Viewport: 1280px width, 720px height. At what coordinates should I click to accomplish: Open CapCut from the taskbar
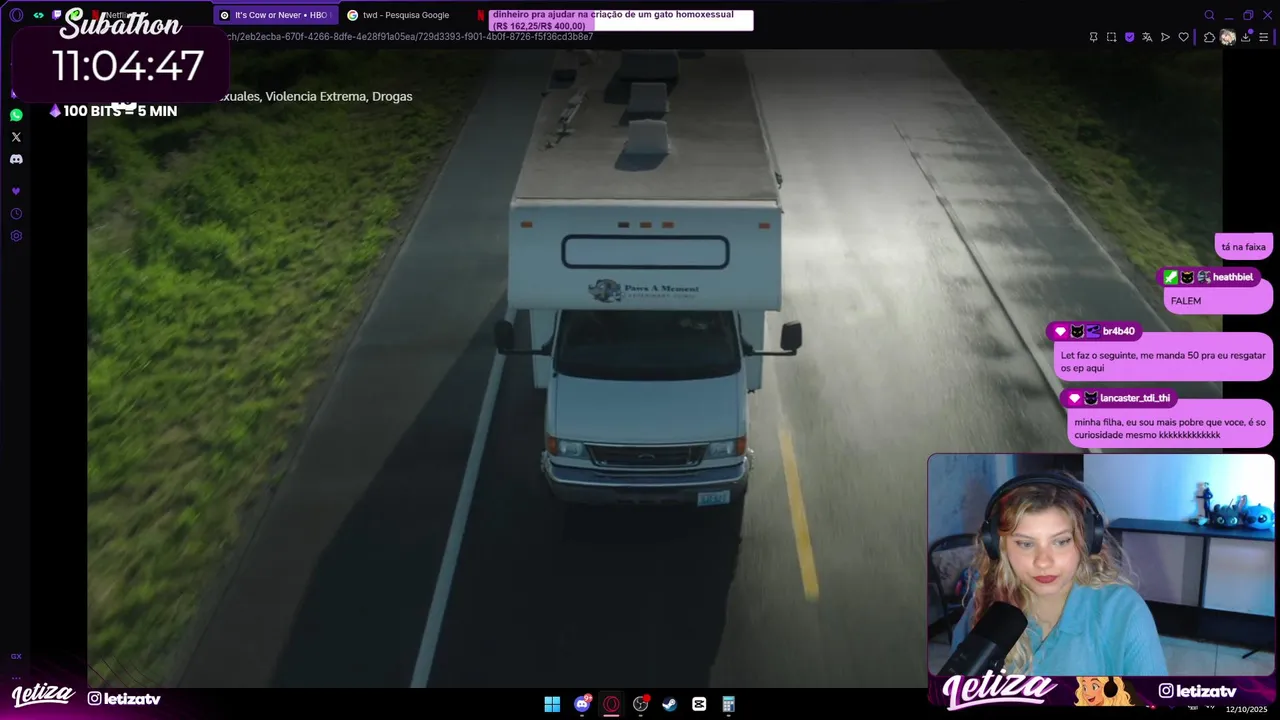(699, 704)
